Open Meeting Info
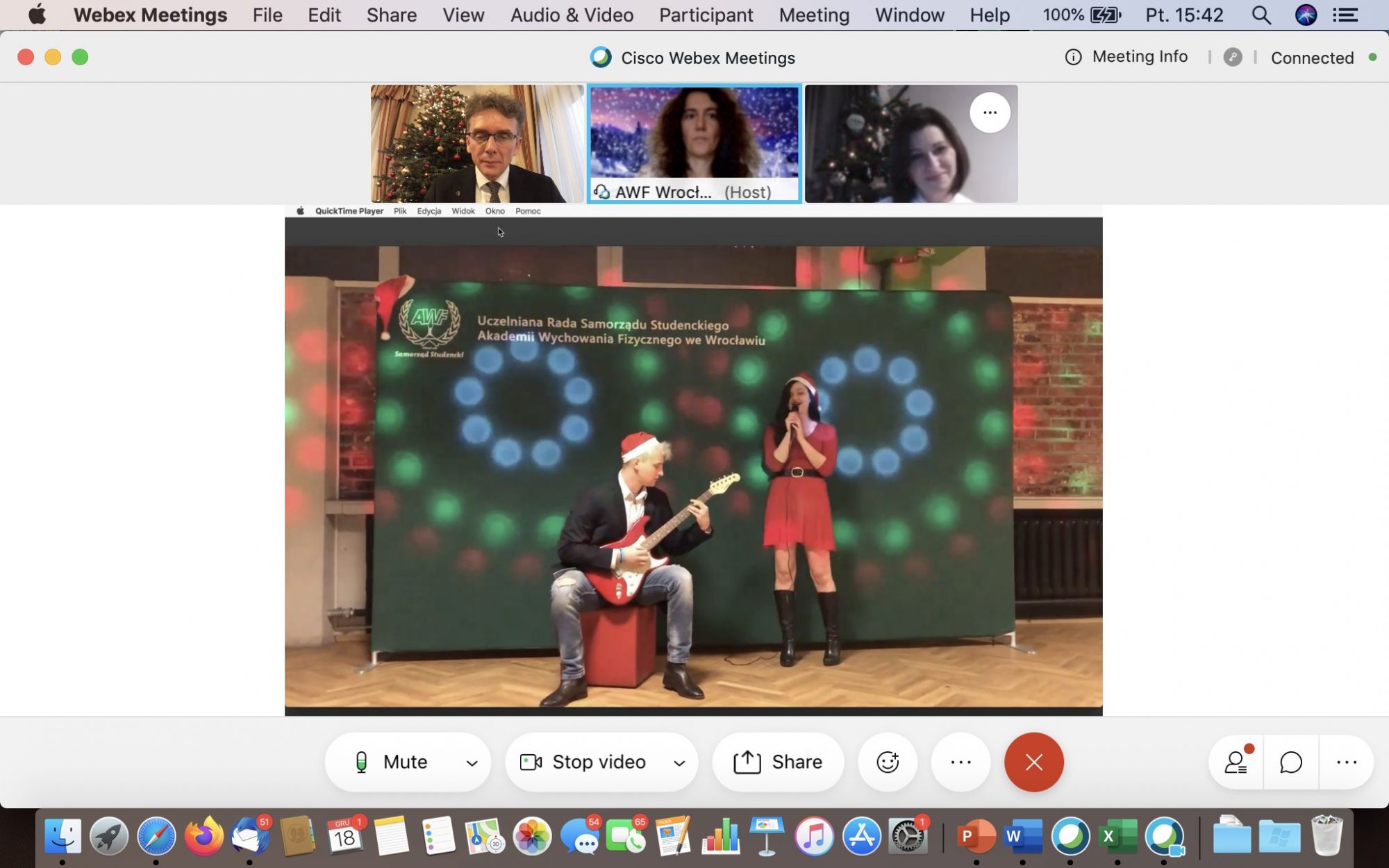Image resolution: width=1389 pixels, height=868 pixels. 1126,57
